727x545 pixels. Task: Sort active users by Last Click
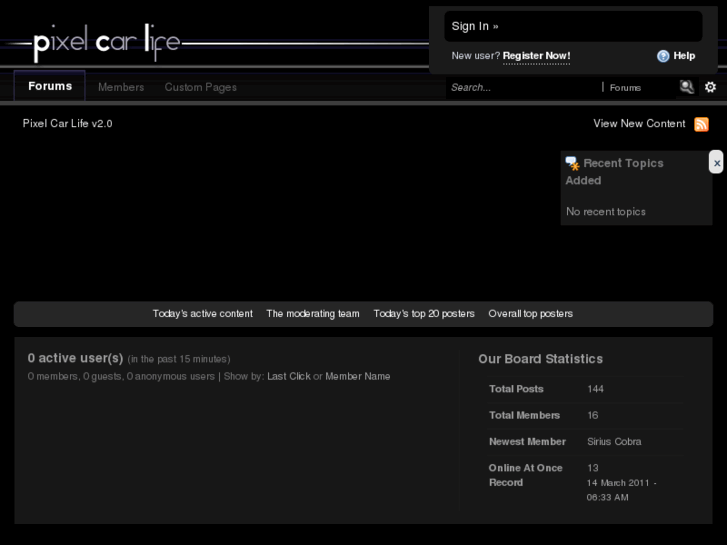289,376
